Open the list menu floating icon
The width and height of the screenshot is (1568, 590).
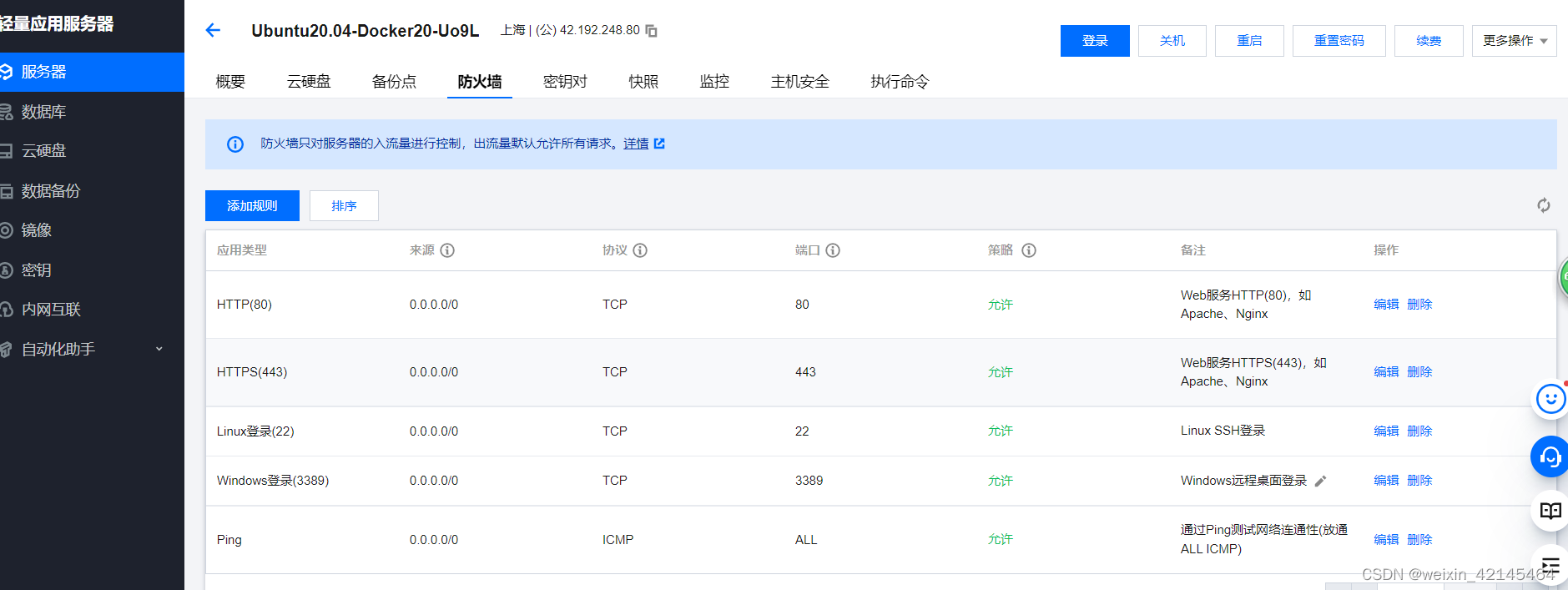(x=1550, y=565)
